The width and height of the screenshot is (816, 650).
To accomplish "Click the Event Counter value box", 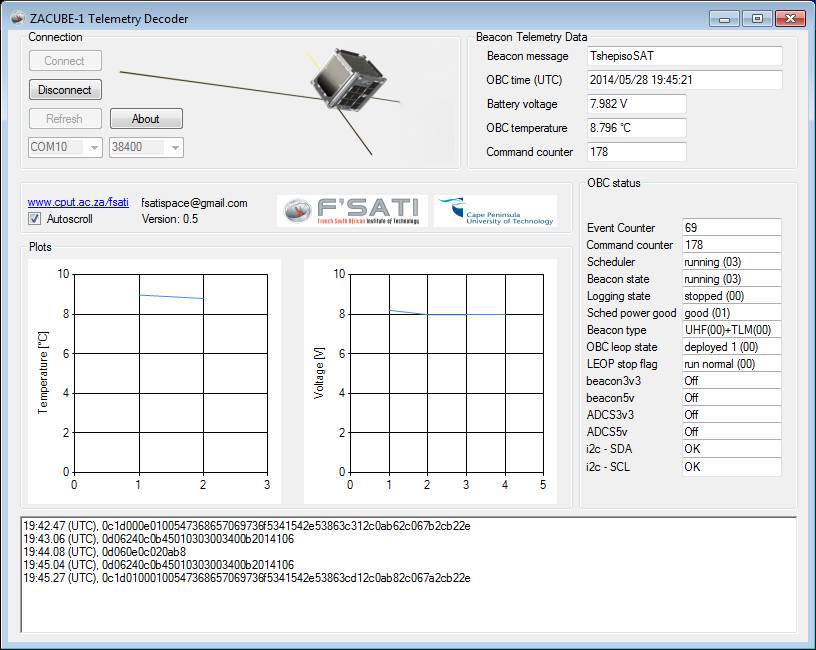I will click(x=732, y=227).
